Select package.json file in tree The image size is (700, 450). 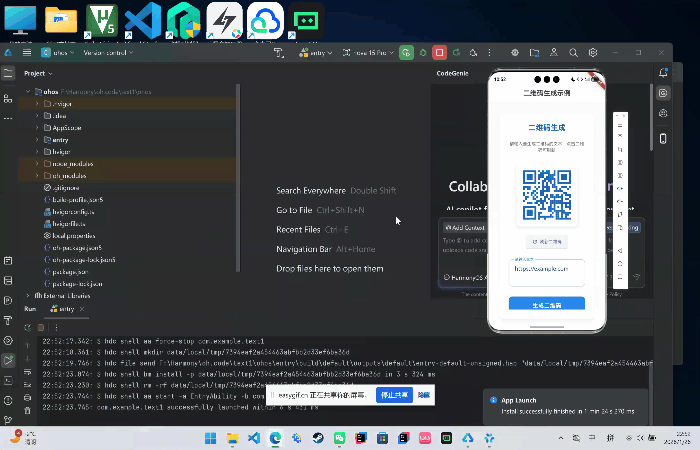[x=66, y=272]
